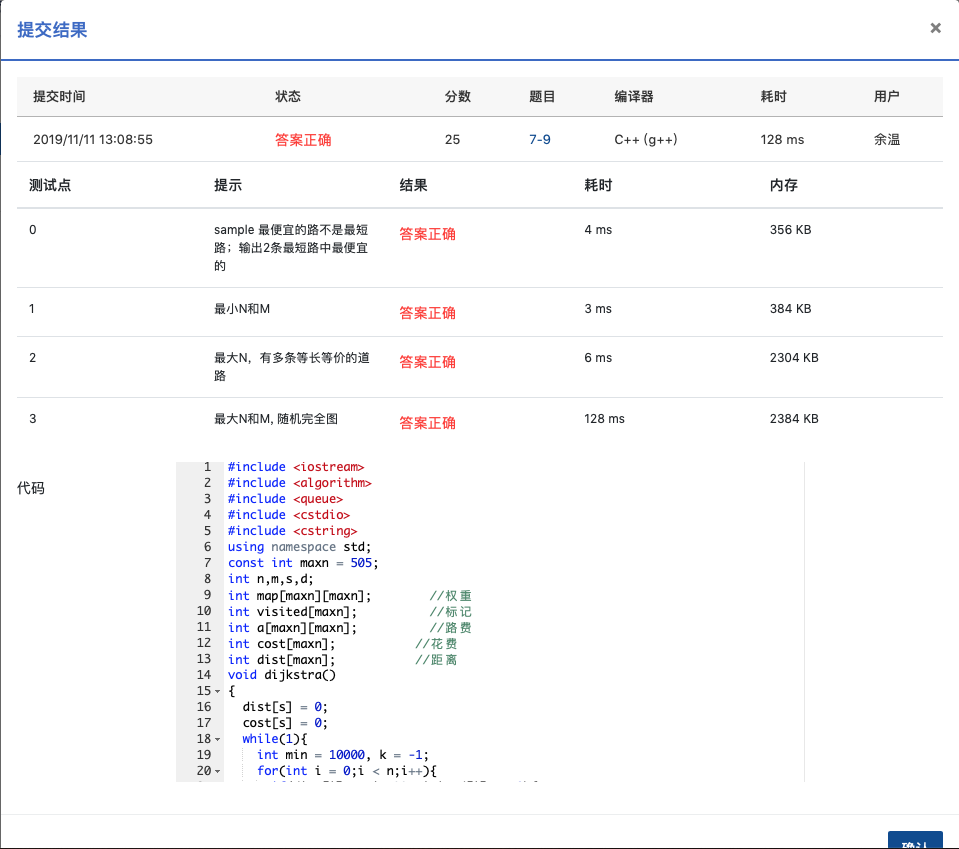Click the code line const int maxn = 505
The image size is (959, 849).
[x=303, y=563]
